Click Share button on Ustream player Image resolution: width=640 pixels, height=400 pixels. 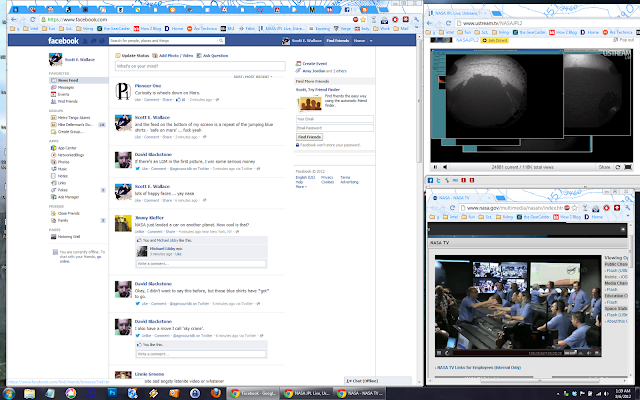[x=604, y=167]
